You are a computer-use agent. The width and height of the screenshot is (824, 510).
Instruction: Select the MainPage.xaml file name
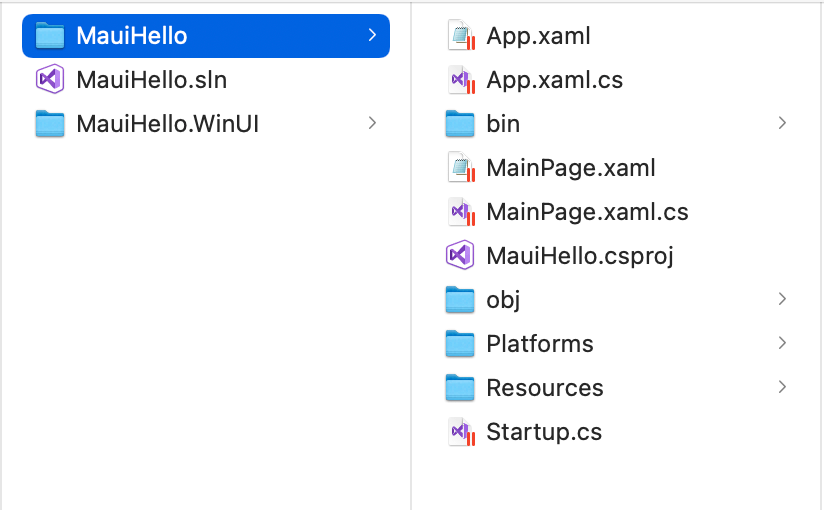click(x=571, y=168)
